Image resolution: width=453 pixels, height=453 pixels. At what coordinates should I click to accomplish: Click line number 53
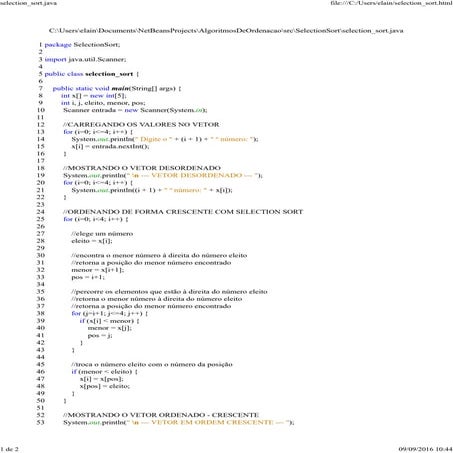[x=40, y=423]
